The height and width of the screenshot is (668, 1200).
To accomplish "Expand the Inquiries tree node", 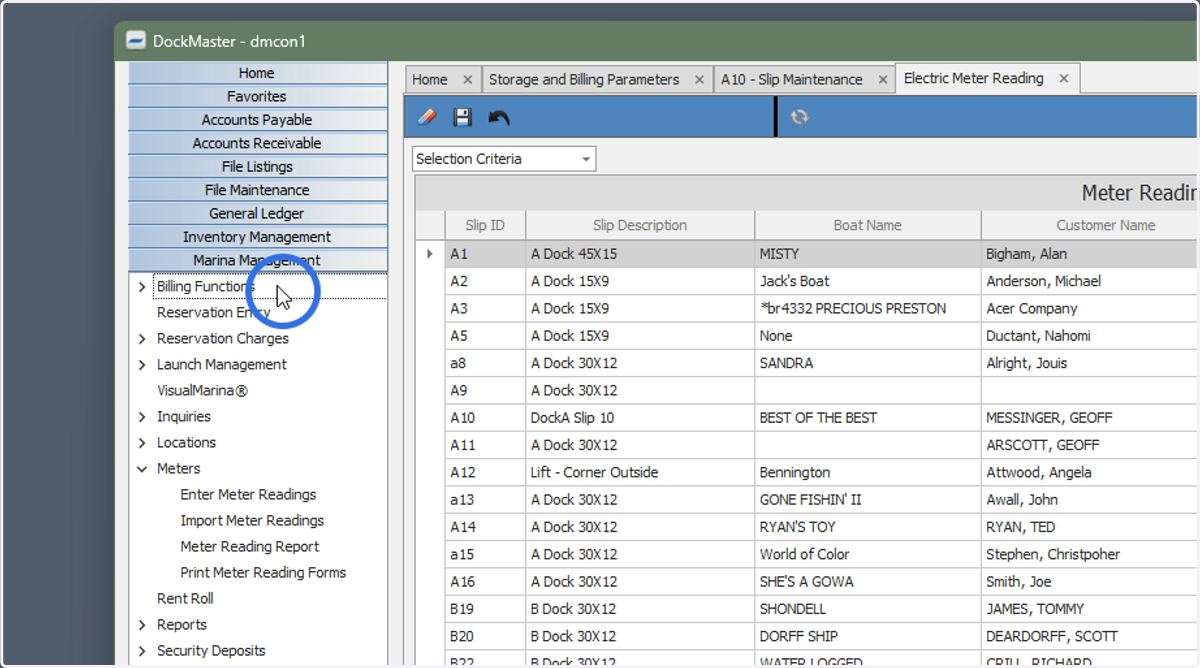I will [142, 417].
